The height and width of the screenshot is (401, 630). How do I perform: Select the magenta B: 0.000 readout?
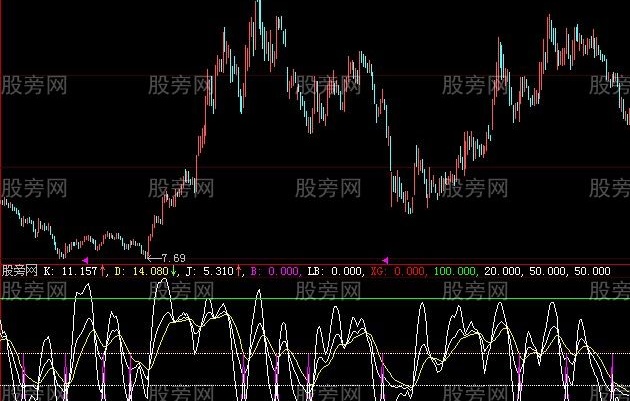click(x=274, y=271)
